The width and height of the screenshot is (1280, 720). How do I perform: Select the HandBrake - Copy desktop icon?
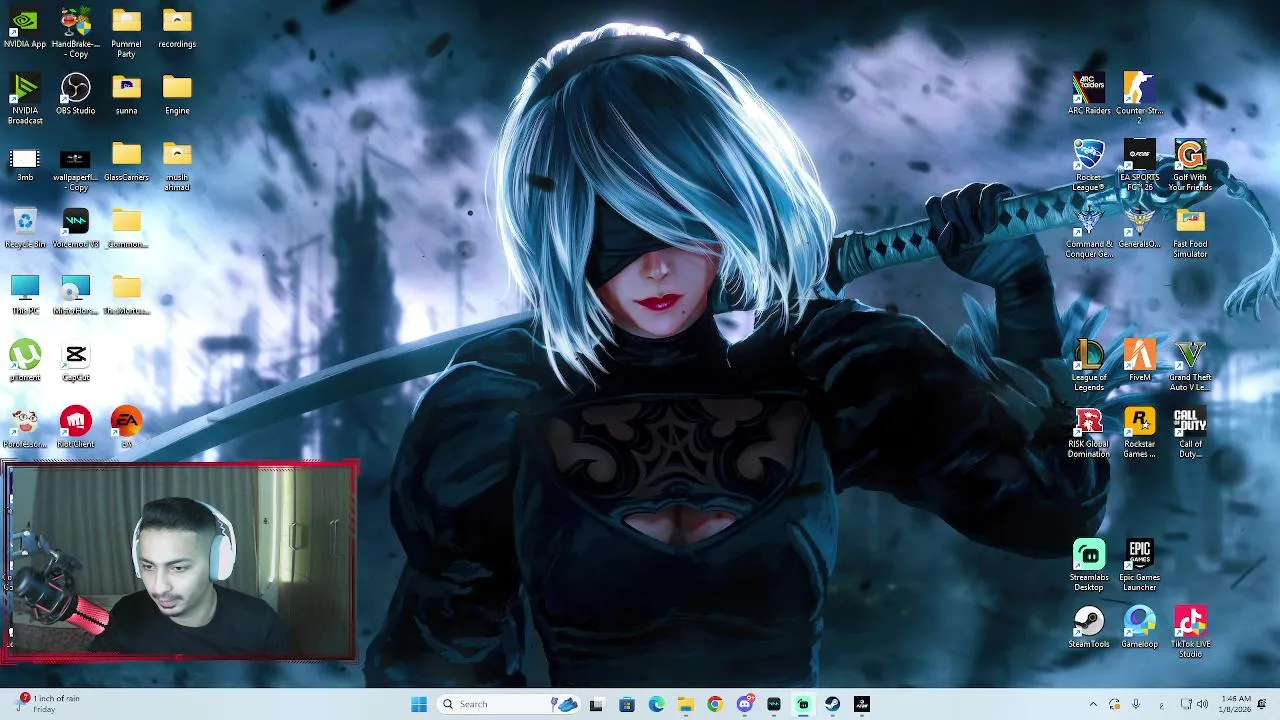coord(75,33)
